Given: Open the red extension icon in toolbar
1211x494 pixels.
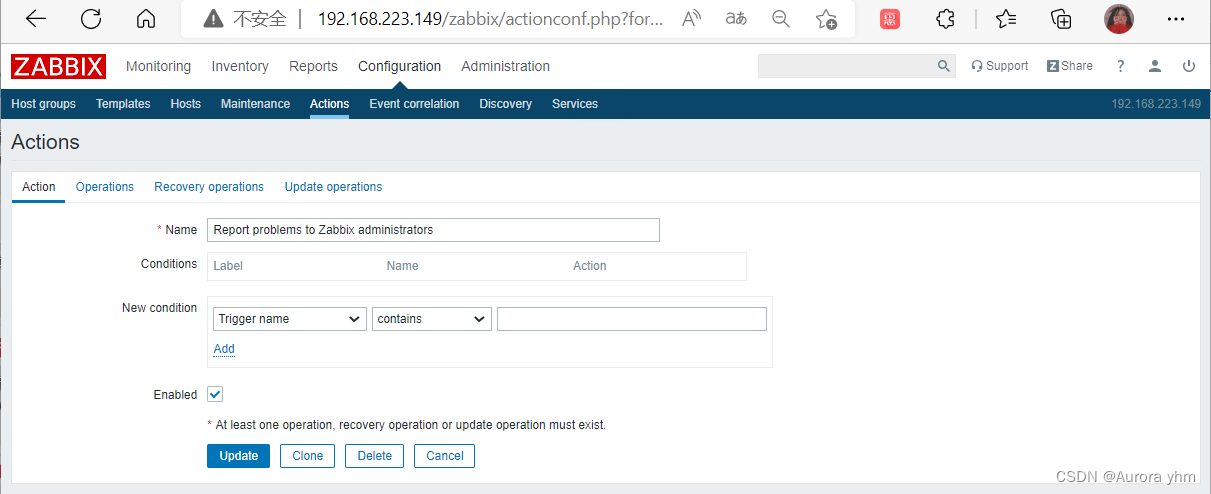Looking at the screenshot, I should point(890,19).
